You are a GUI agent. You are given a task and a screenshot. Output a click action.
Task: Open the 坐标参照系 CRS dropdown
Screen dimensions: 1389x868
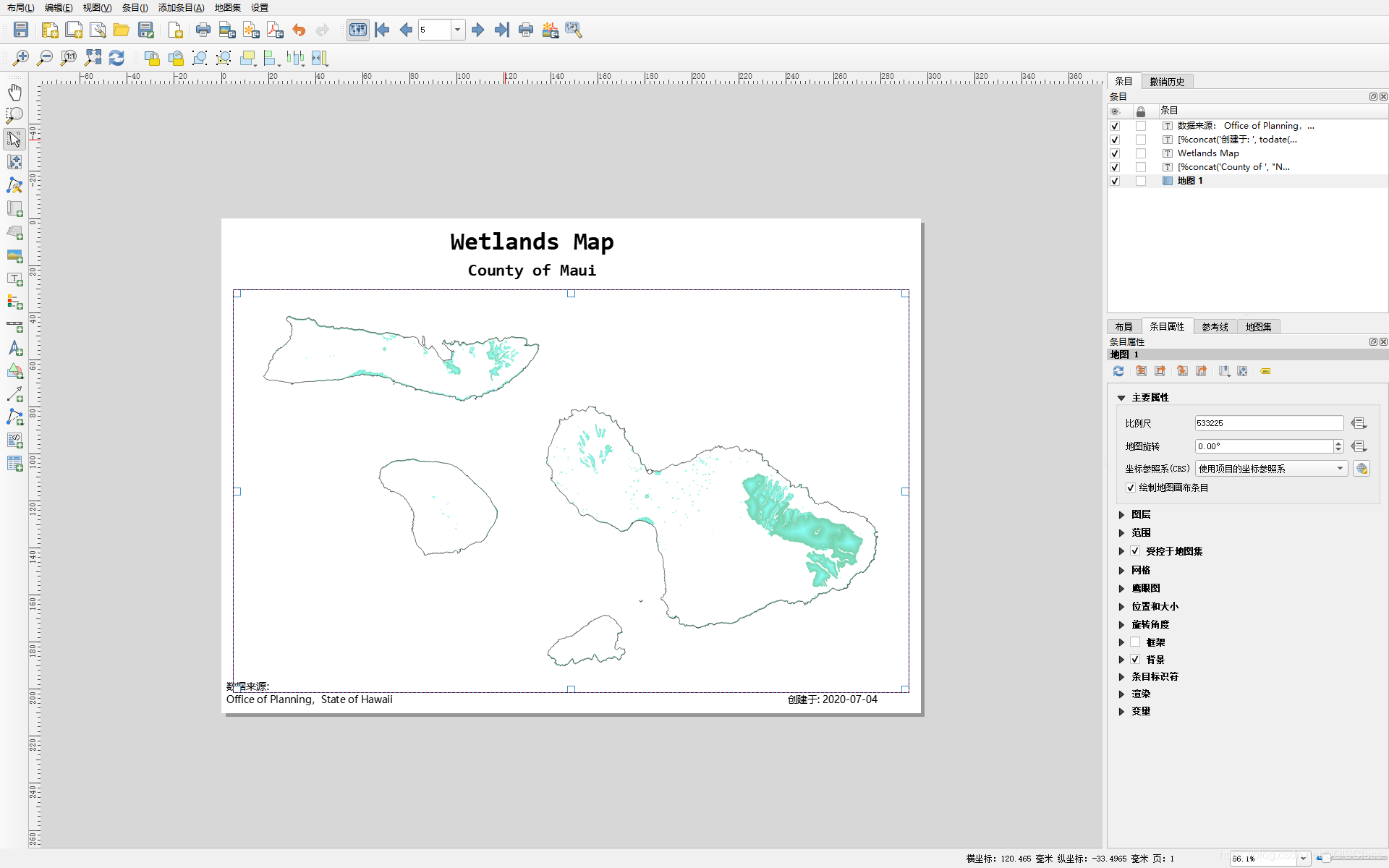point(1270,469)
